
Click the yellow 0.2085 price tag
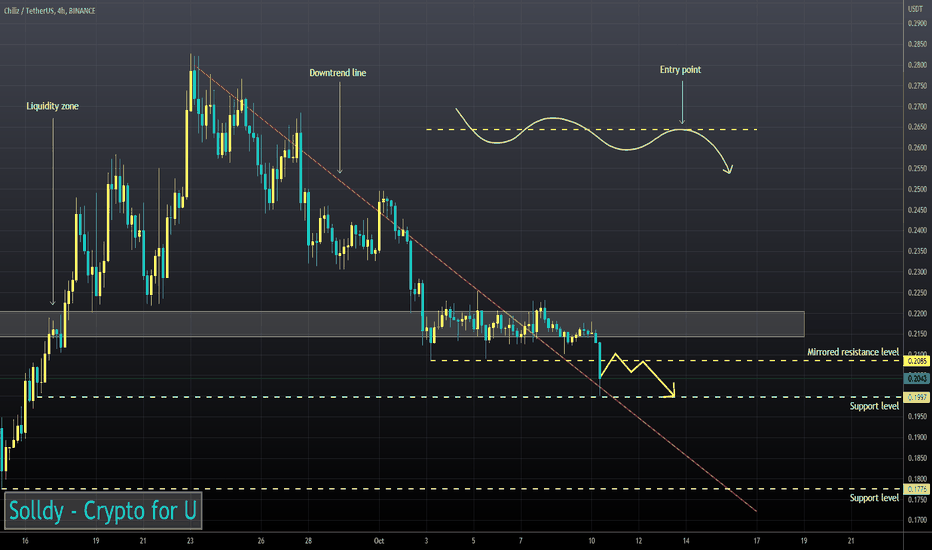(x=916, y=361)
